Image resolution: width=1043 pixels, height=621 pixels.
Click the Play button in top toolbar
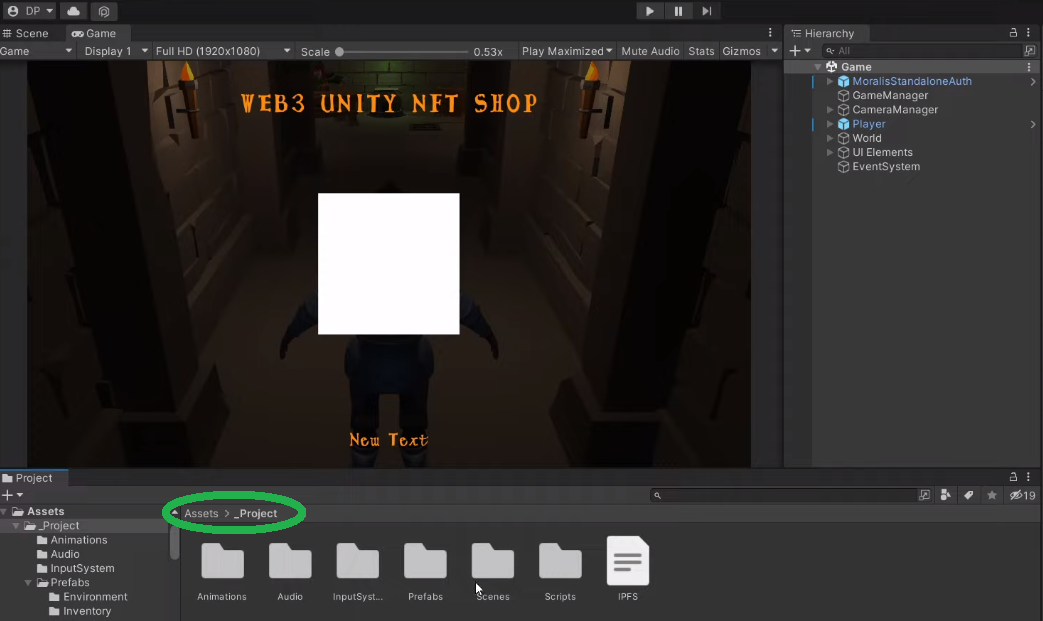click(x=649, y=11)
